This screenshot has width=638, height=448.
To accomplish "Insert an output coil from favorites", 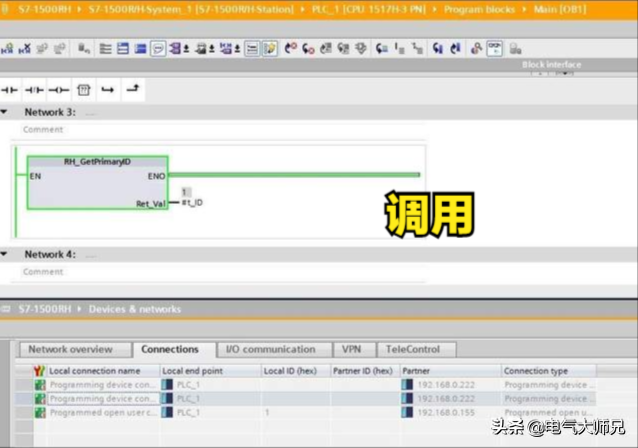I will pos(59,90).
